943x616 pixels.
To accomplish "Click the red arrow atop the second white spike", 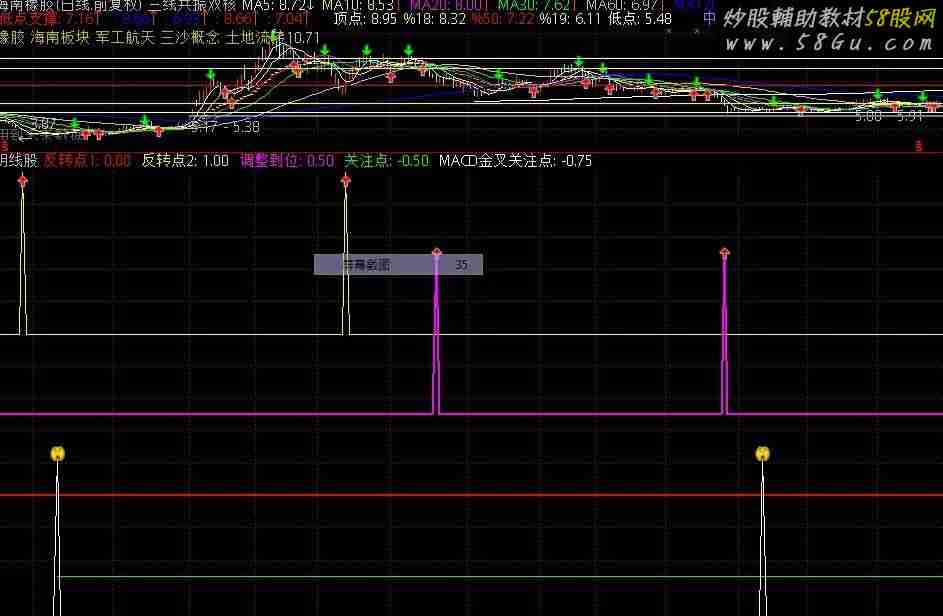I will (x=346, y=179).
